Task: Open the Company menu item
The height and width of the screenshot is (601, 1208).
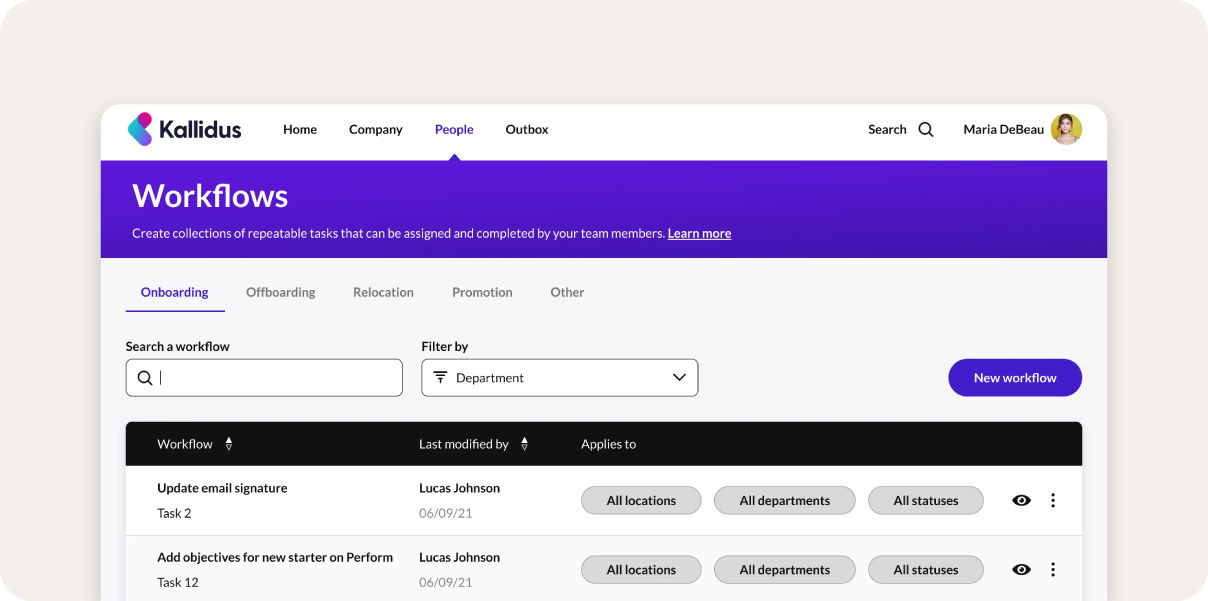Action: 376,129
